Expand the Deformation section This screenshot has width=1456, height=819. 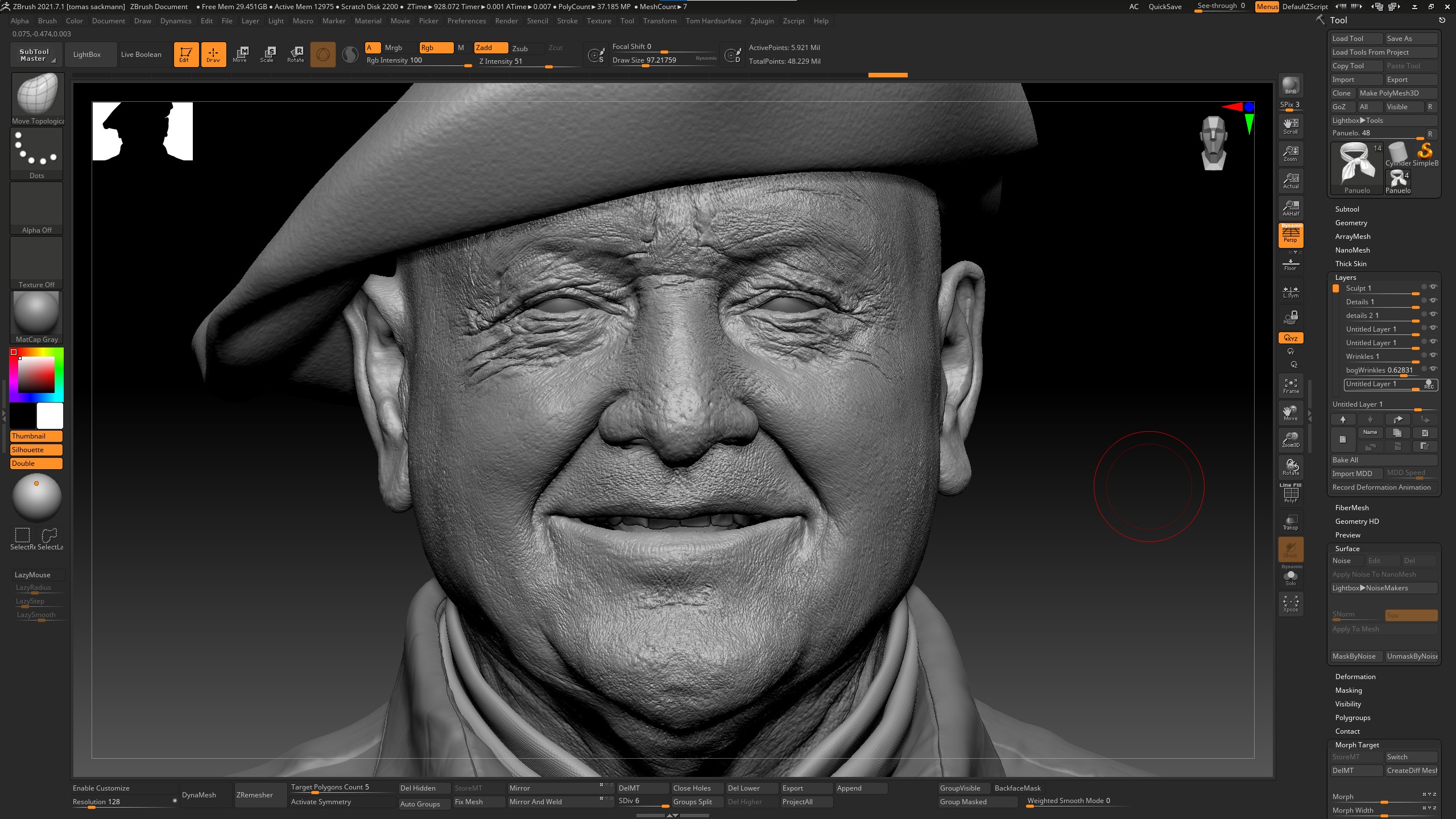coord(1355,677)
